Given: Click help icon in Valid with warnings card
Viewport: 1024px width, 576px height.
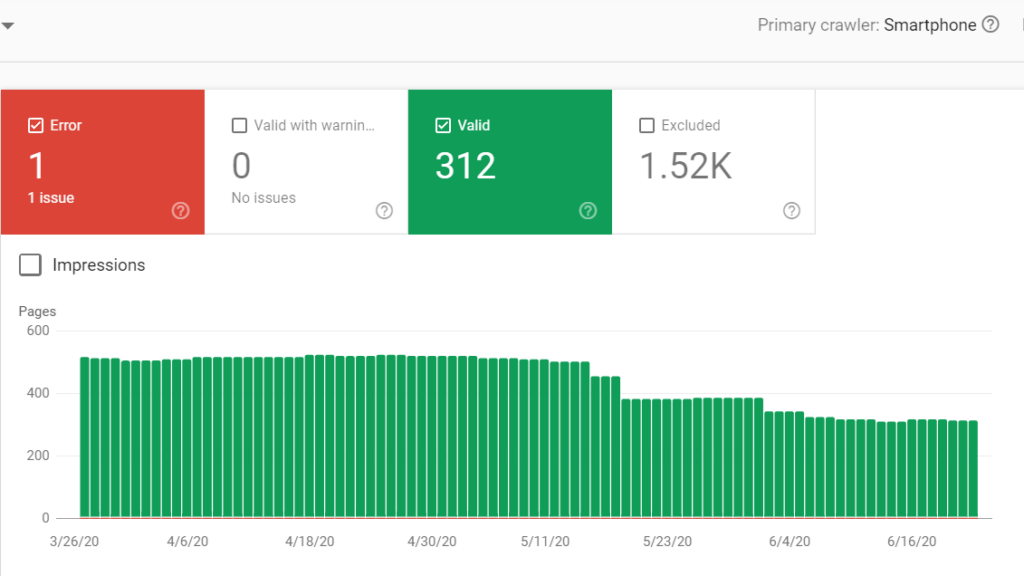Looking at the screenshot, I should pos(384,210).
